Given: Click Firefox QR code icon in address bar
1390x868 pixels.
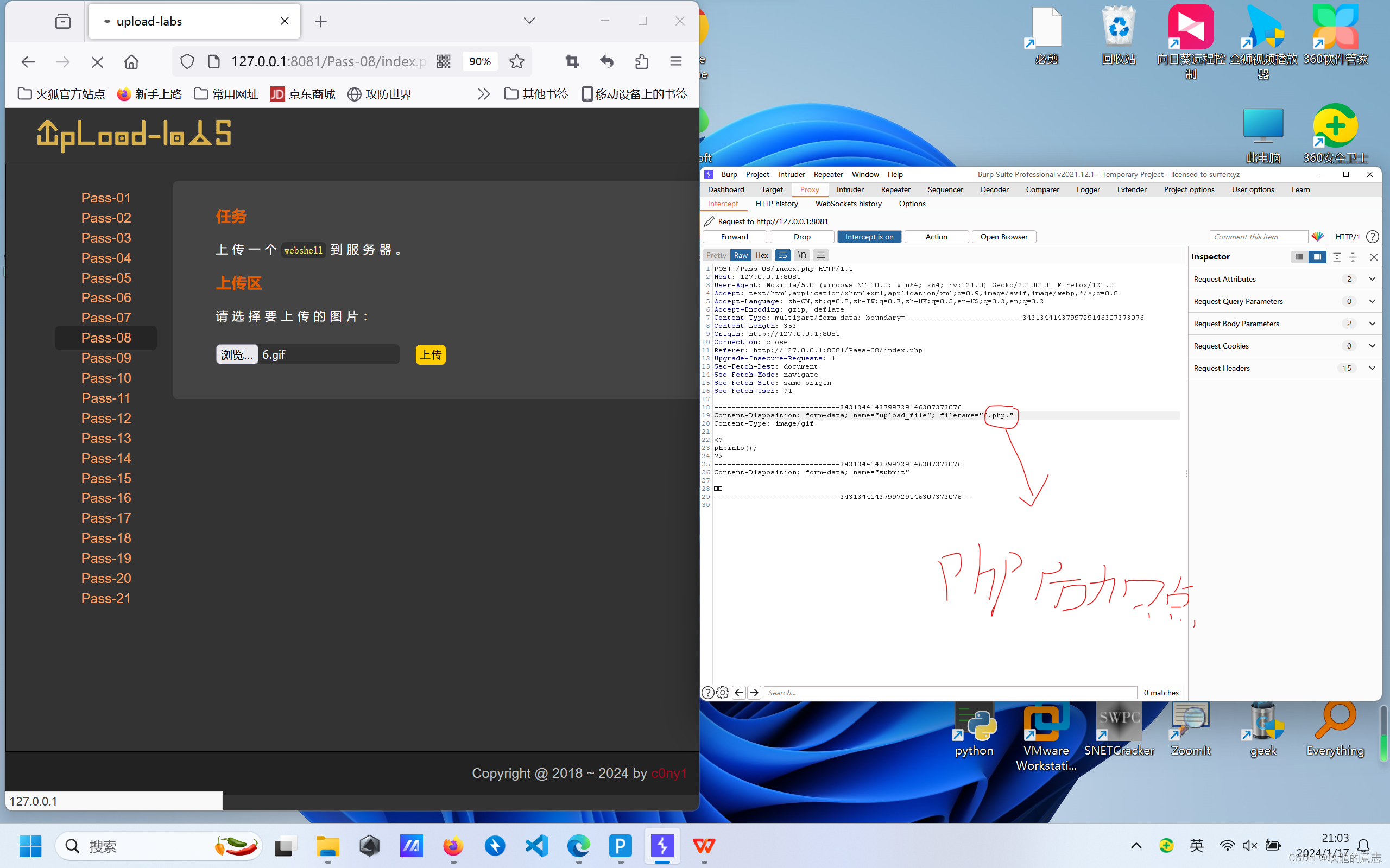Looking at the screenshot, I should (x=443, y=61).
